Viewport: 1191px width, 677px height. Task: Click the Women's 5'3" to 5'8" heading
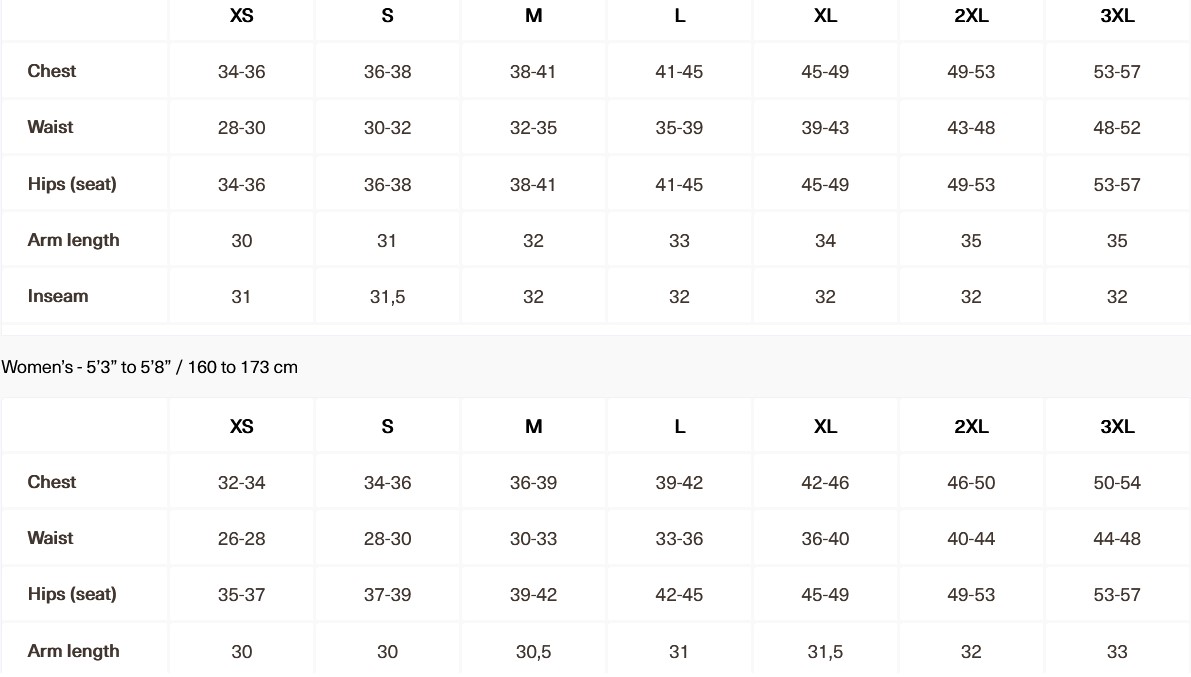[150, 367]
